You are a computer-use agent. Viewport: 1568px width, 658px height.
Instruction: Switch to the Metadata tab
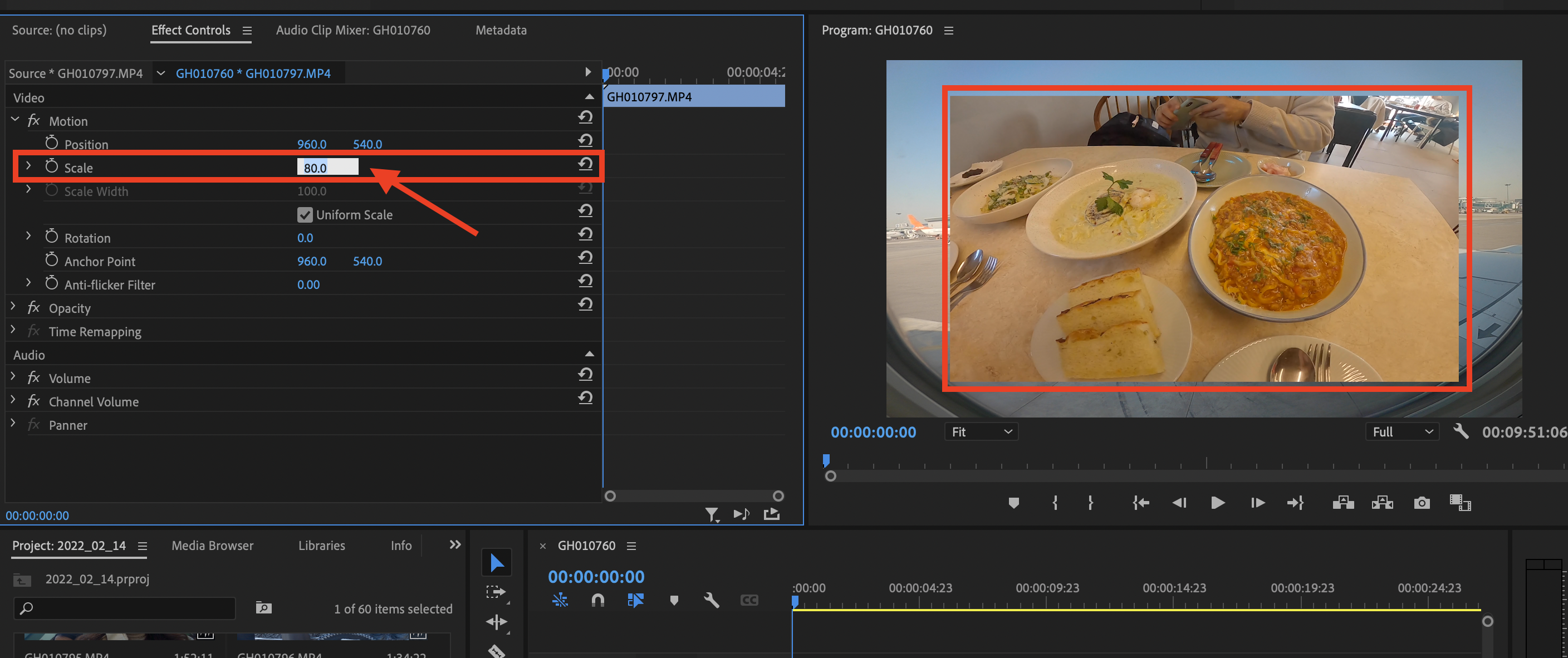(501, 30)
